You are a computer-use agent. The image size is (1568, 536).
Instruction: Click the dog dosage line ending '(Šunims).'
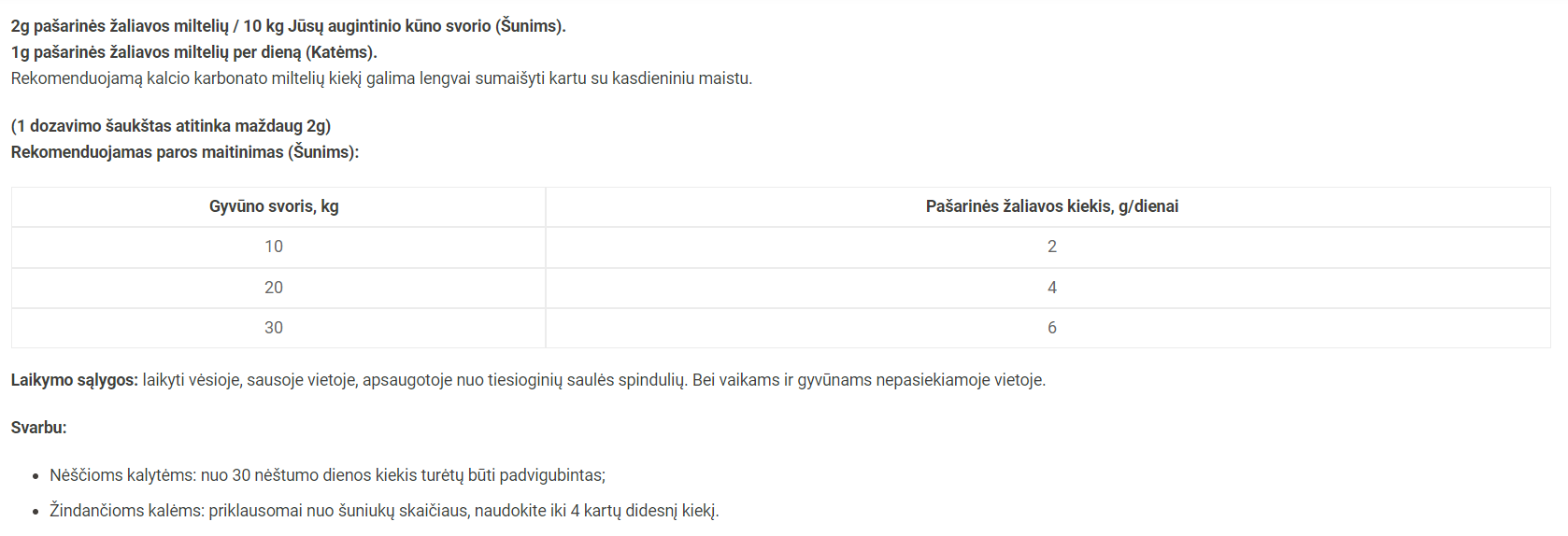tap(289, 26)
